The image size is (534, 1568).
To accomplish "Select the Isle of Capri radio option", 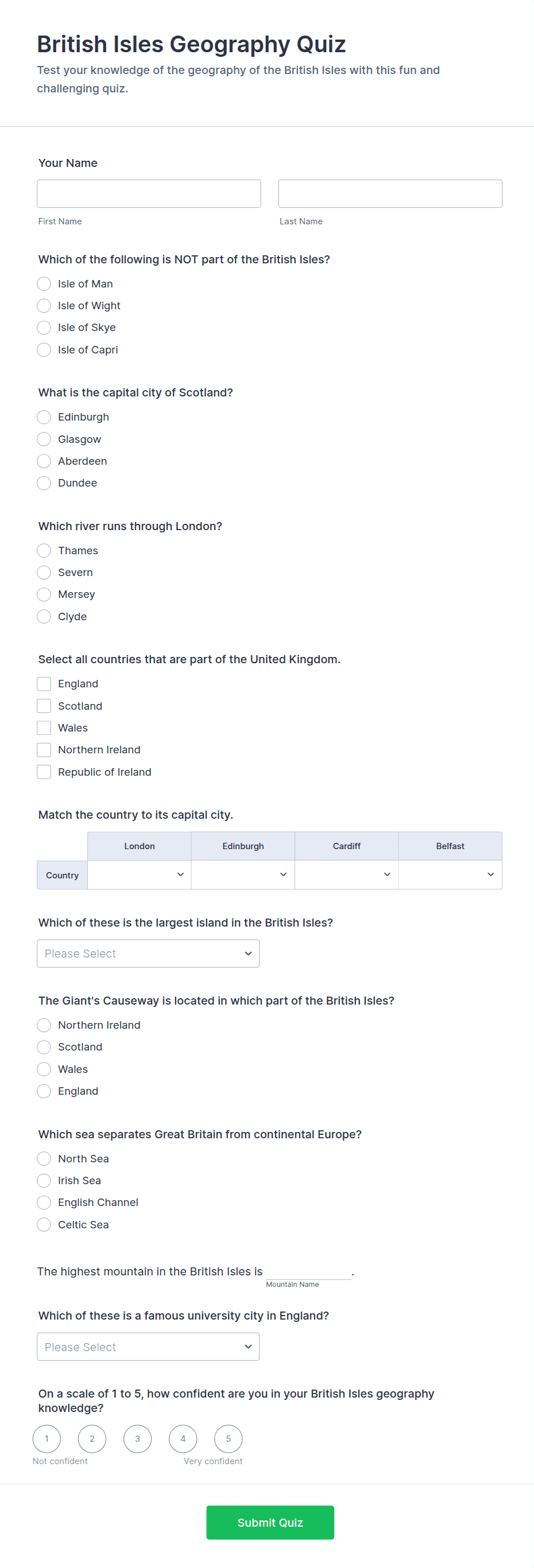I will click(x=44, y=350).
